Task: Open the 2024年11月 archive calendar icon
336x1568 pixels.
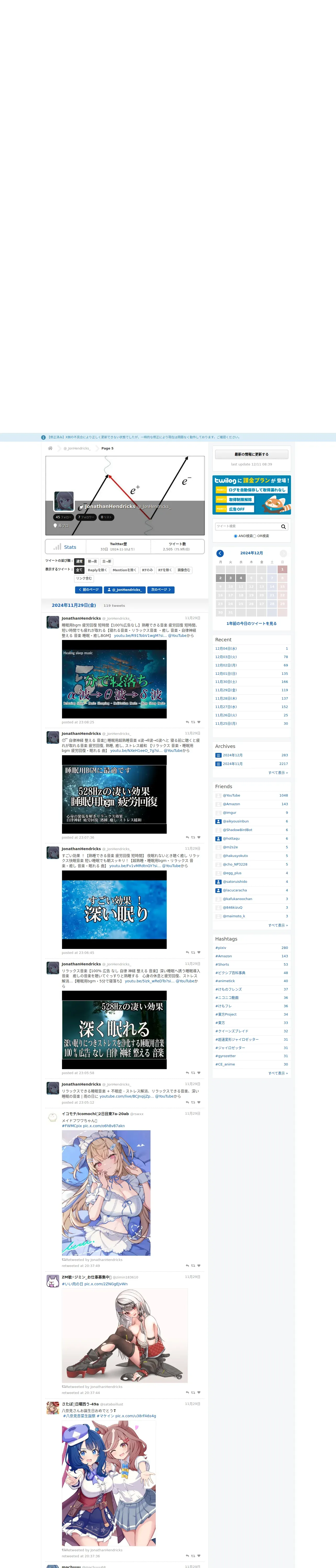Action: pos(218,764)
